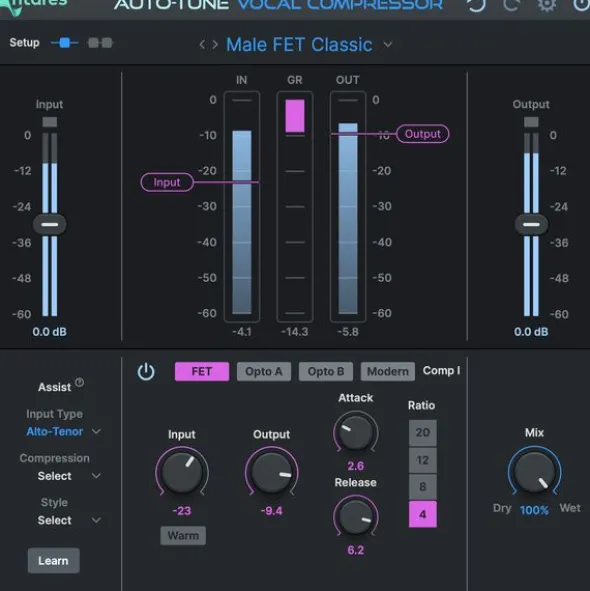This screenshot has height=591, width=590.
Task: Click the Output fader 0.0 dB value
Action: point(531,332)
